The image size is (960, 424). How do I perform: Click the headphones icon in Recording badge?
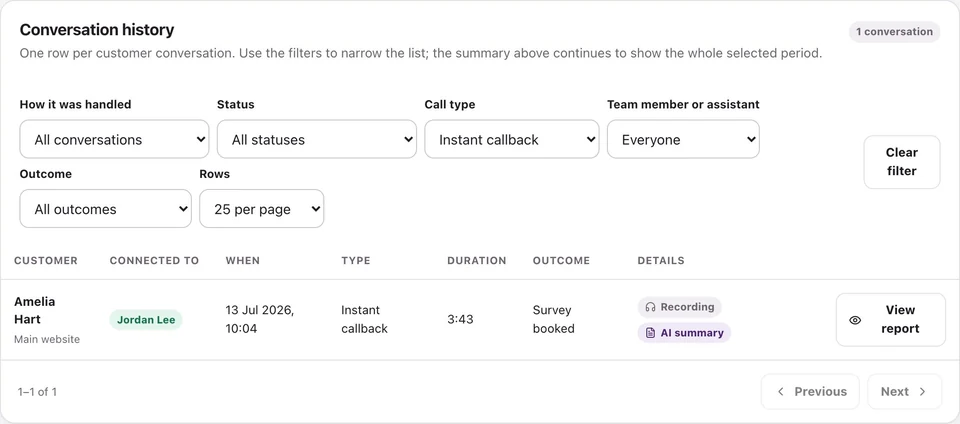(650, 307)
